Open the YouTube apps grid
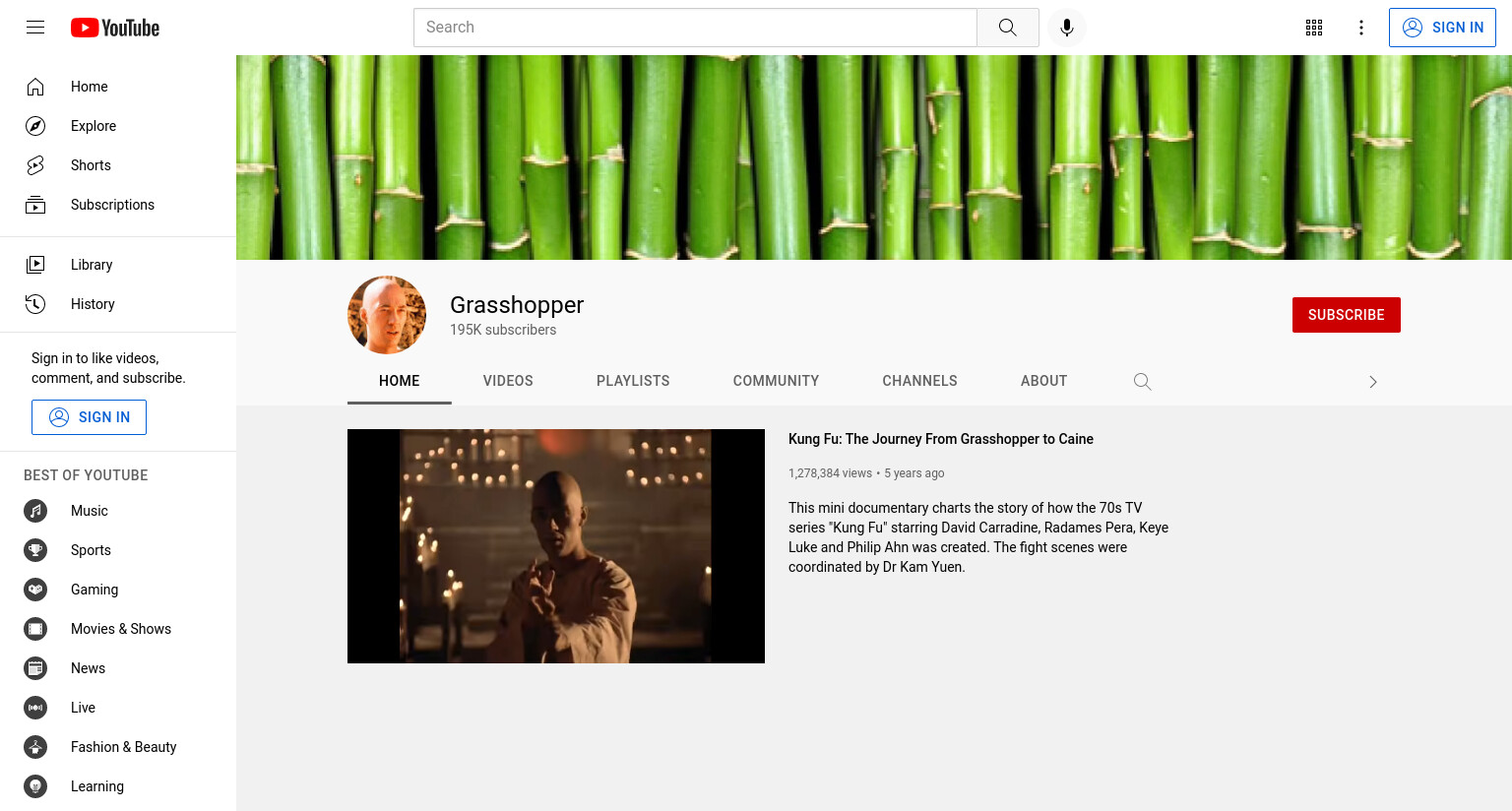Image resolution: width=1512 pixels, height=811 pixels. coord(1314,28)
